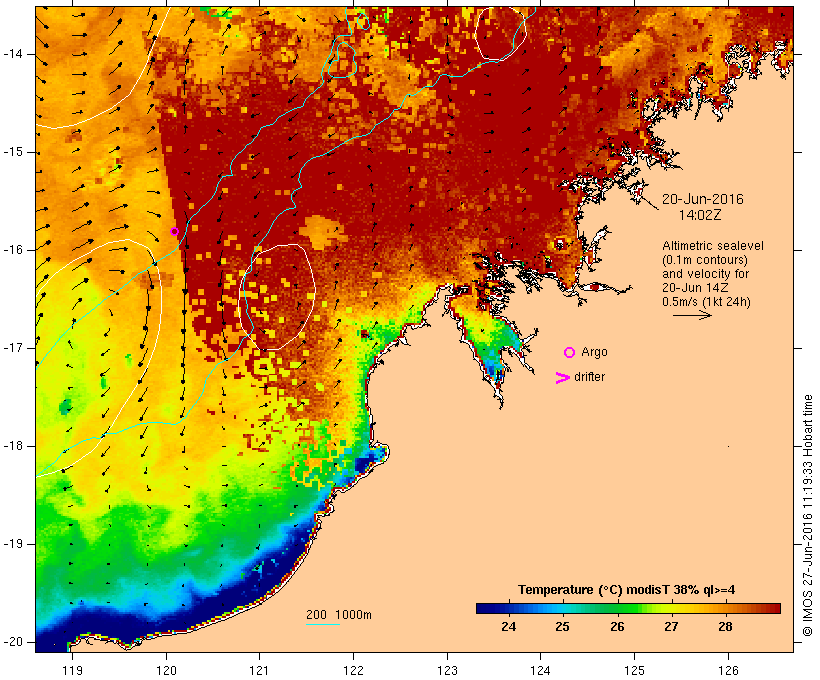The width and height of the screenshot is (820, 680).
Task: Click the '200 1000m' depth label
Action: [339, 615]
